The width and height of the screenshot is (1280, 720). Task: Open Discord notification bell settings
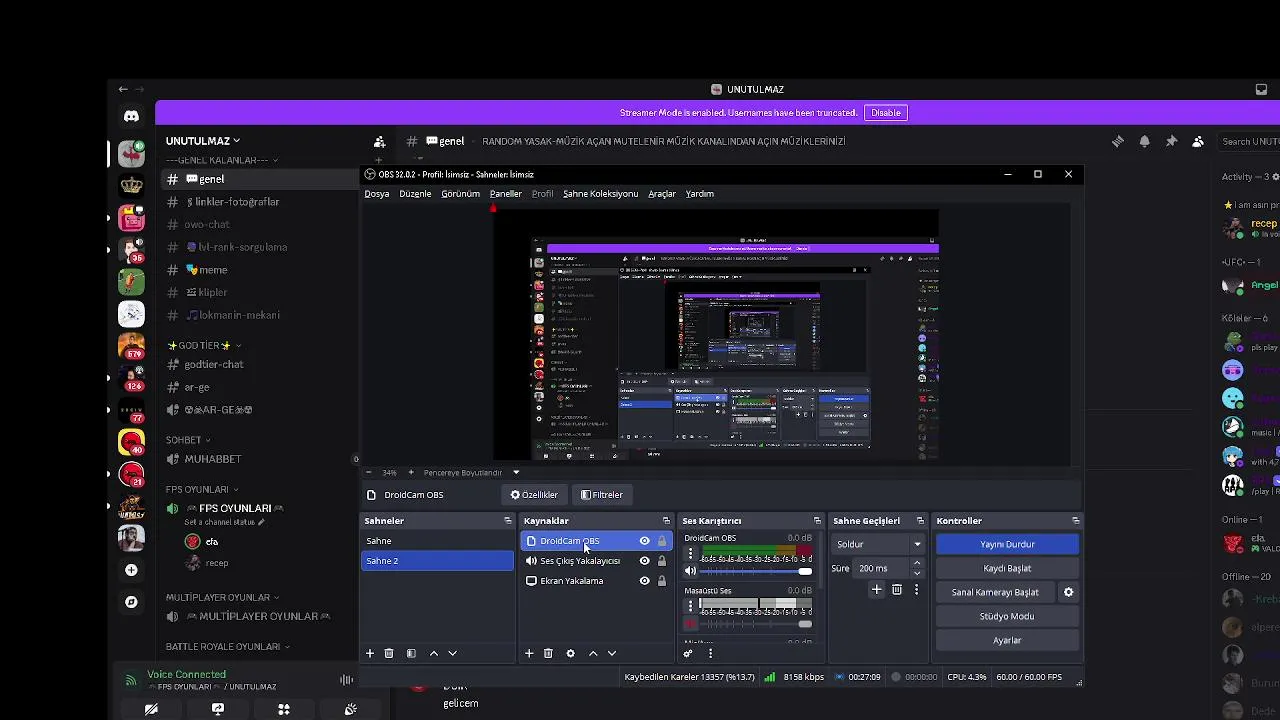pyautogui.click(x=1144, y=141)
